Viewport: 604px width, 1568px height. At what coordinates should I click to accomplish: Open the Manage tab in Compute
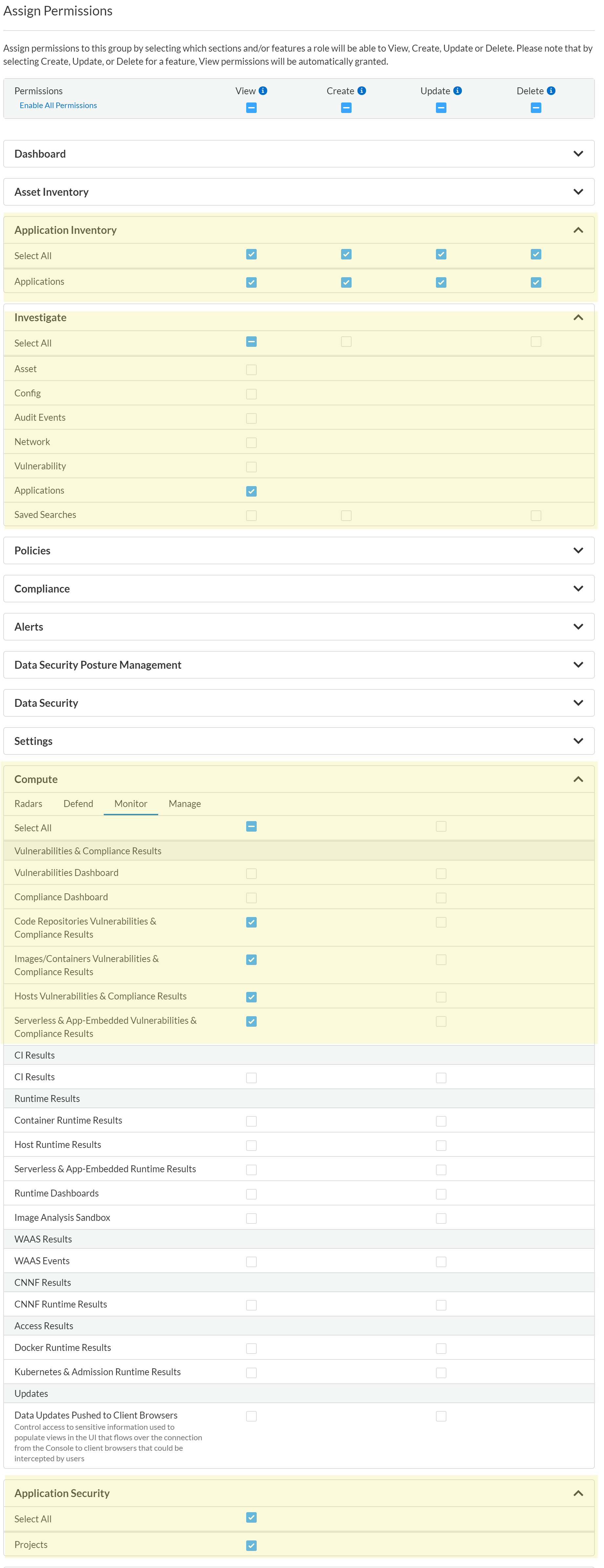tap(185, 803)
